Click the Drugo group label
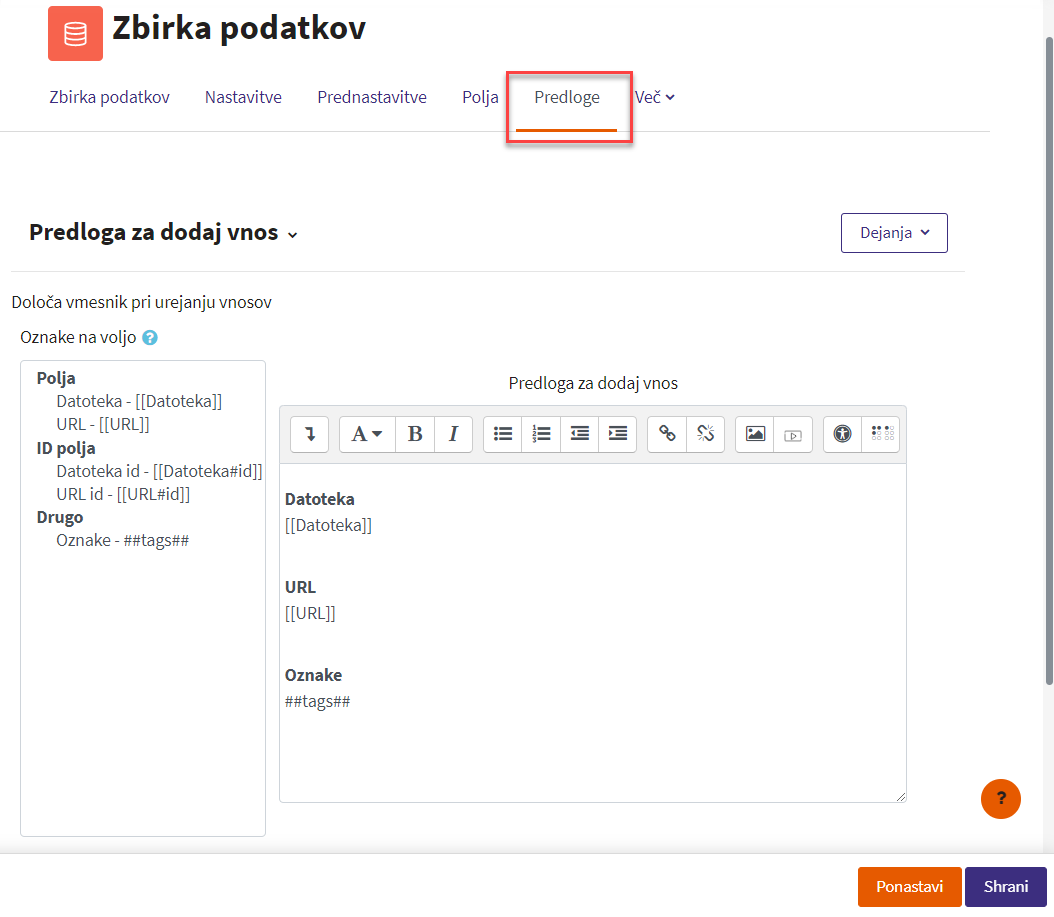 (x=60, y=518)
